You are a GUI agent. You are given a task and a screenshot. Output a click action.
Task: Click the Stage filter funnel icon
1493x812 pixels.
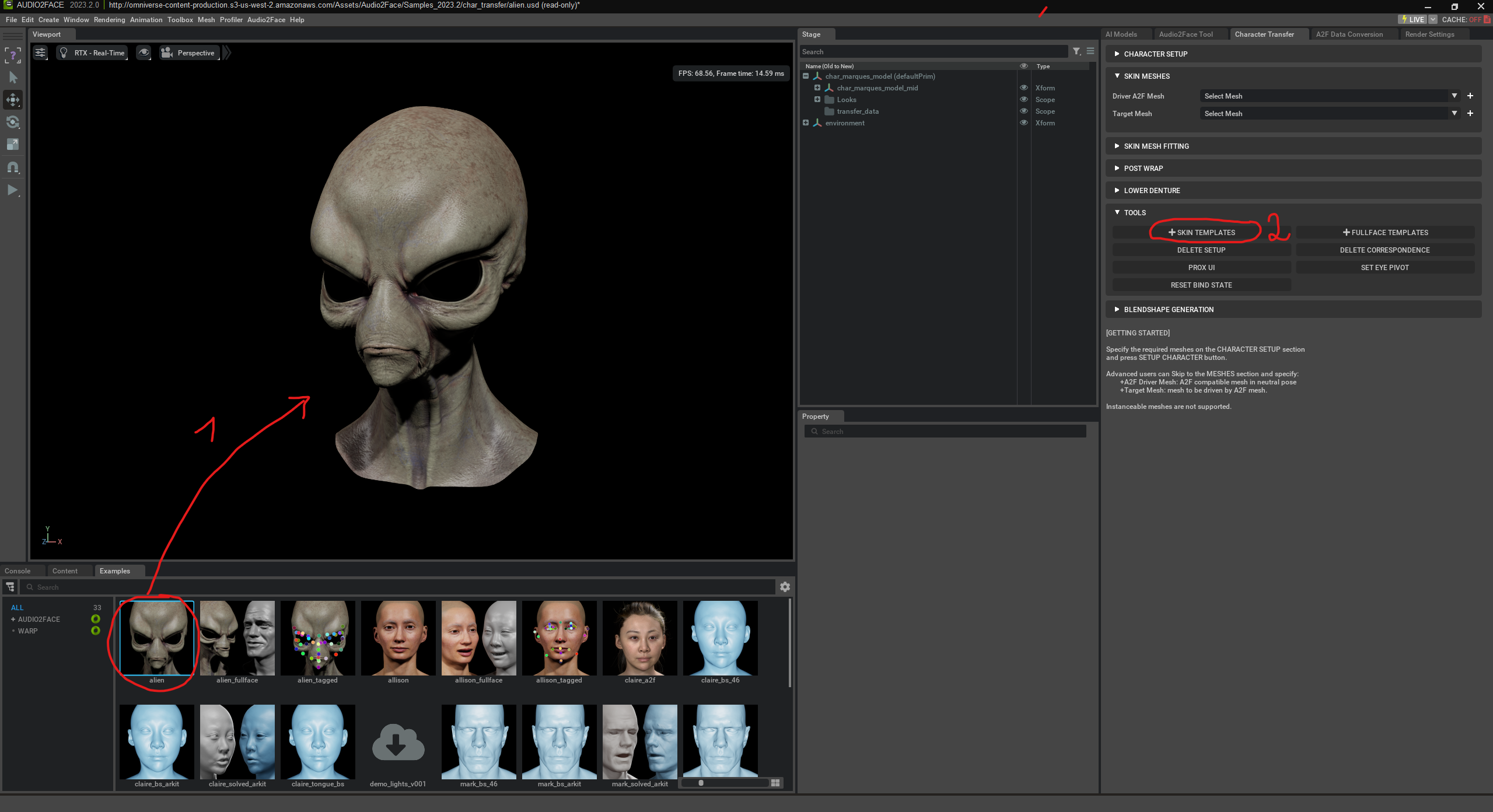1076,51
